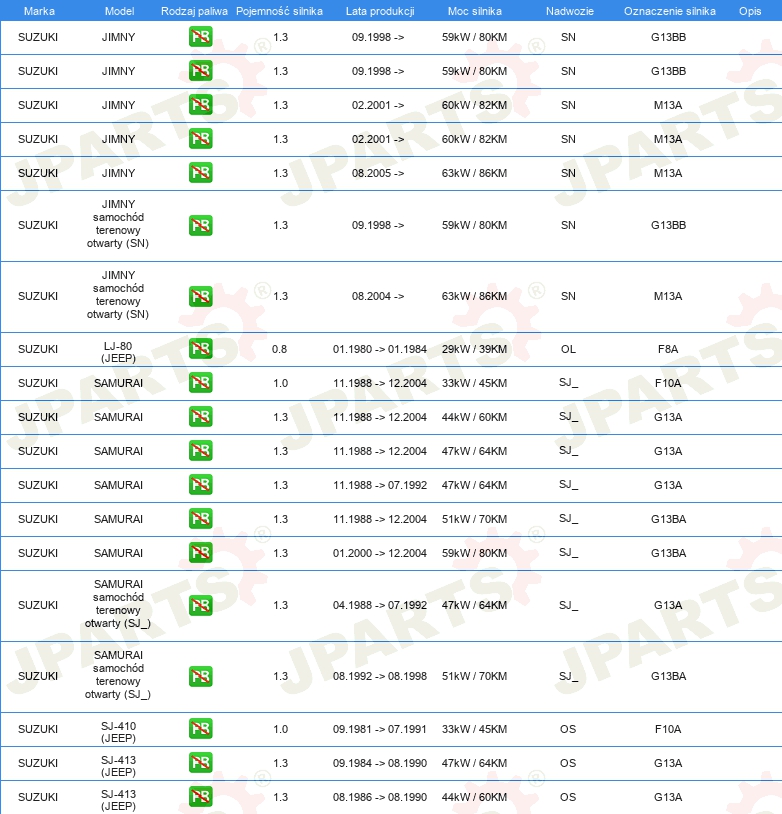Click the fuel icon for the SJ-413 09.1984 row
Viewport: 782px width, 814px height.
[200, 763]
